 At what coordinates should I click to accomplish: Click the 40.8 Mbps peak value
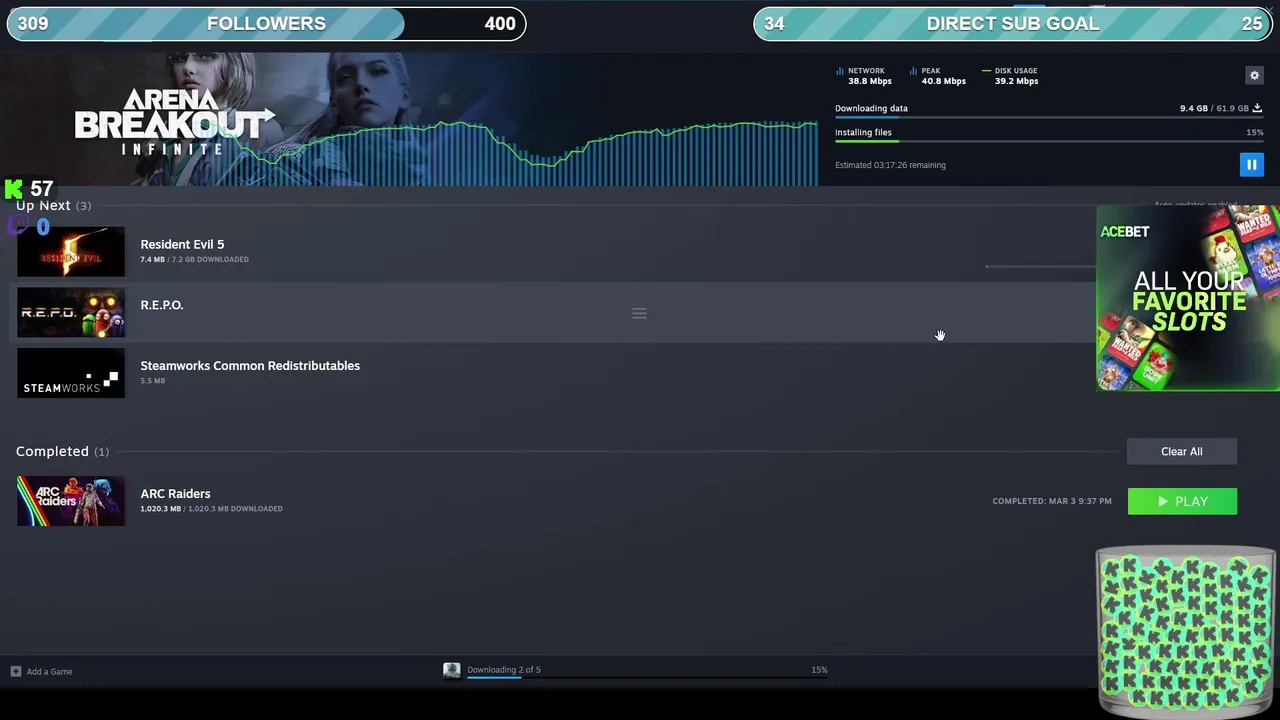pos(943,81)
